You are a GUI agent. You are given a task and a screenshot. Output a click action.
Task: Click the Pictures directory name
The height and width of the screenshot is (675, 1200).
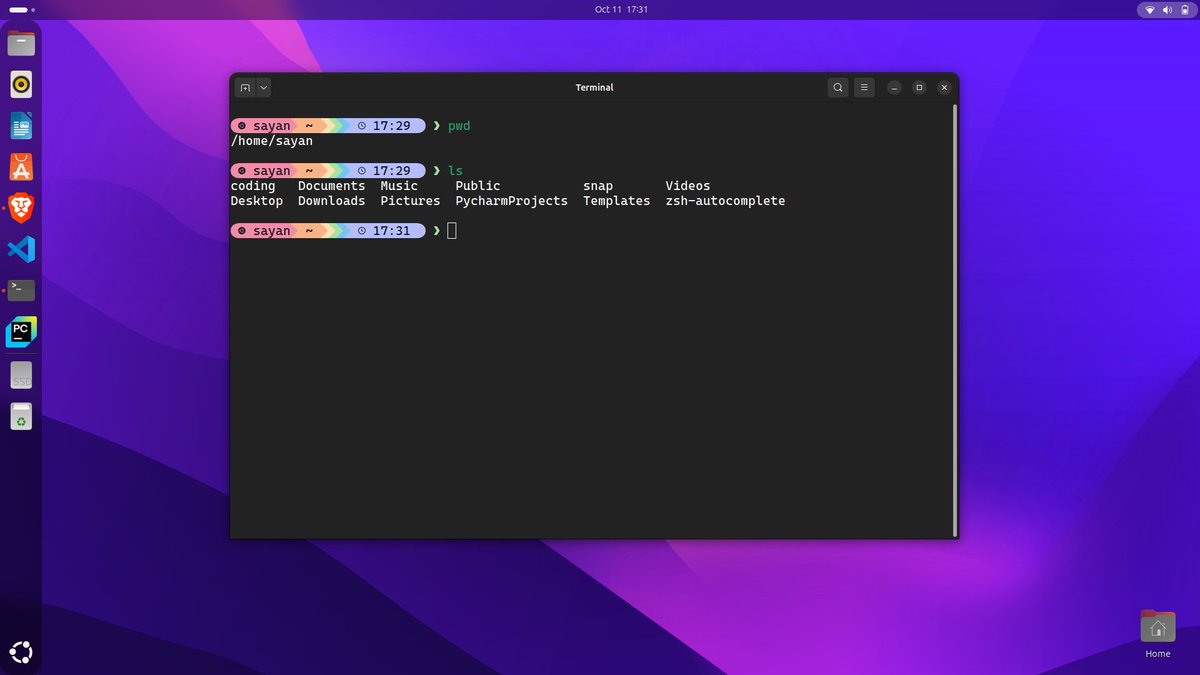(410, 201)
